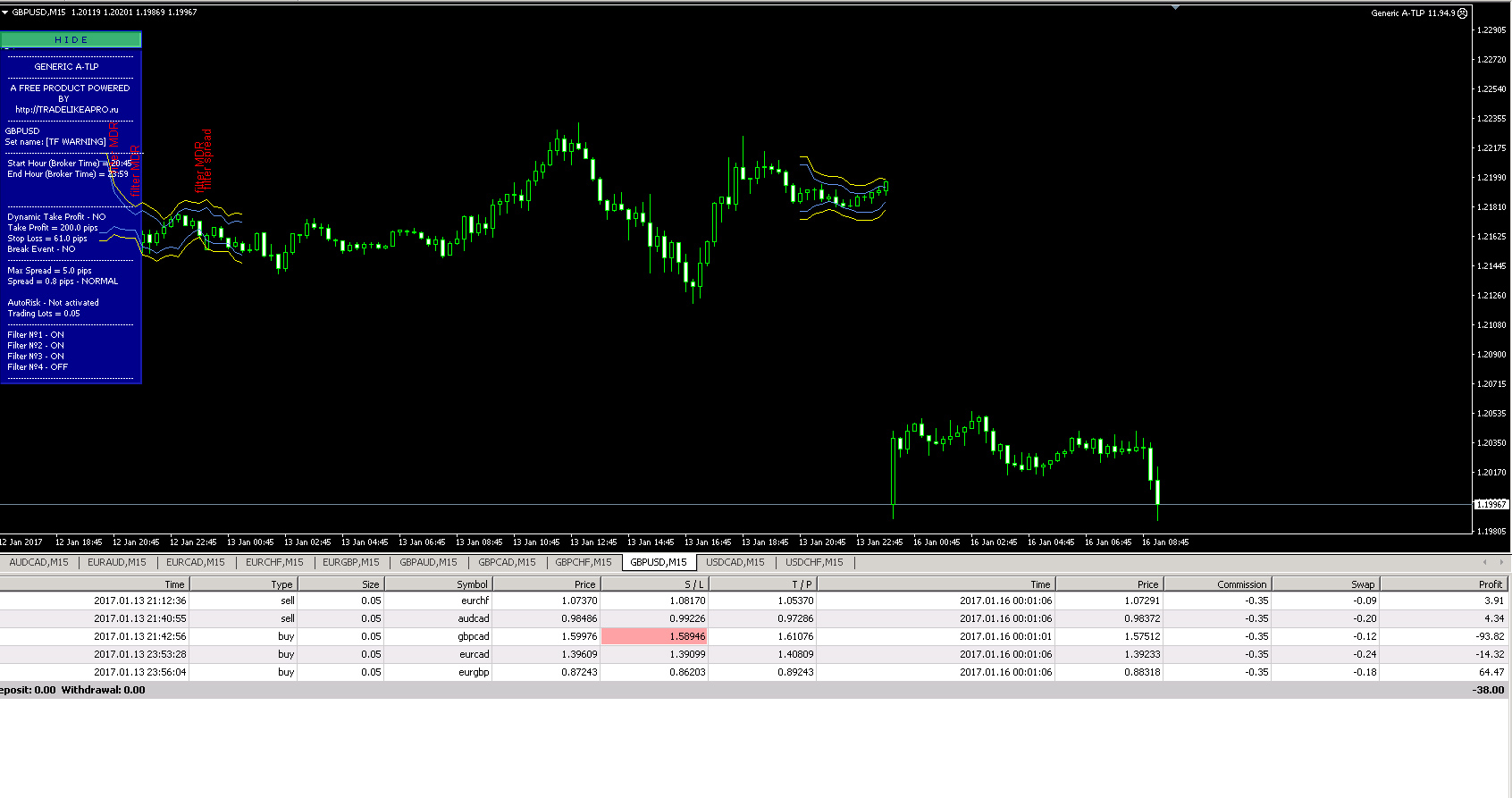Switch to the EURCHF,M15 chart tab

[274, 562]
